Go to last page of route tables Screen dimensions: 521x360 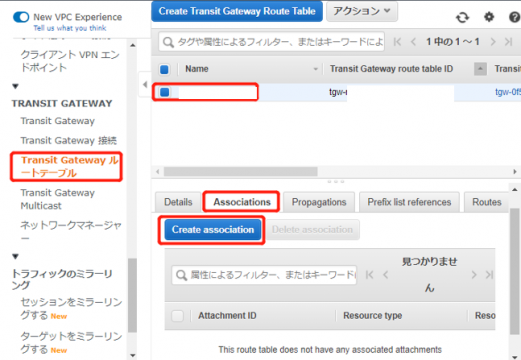[x=508, y=42]
